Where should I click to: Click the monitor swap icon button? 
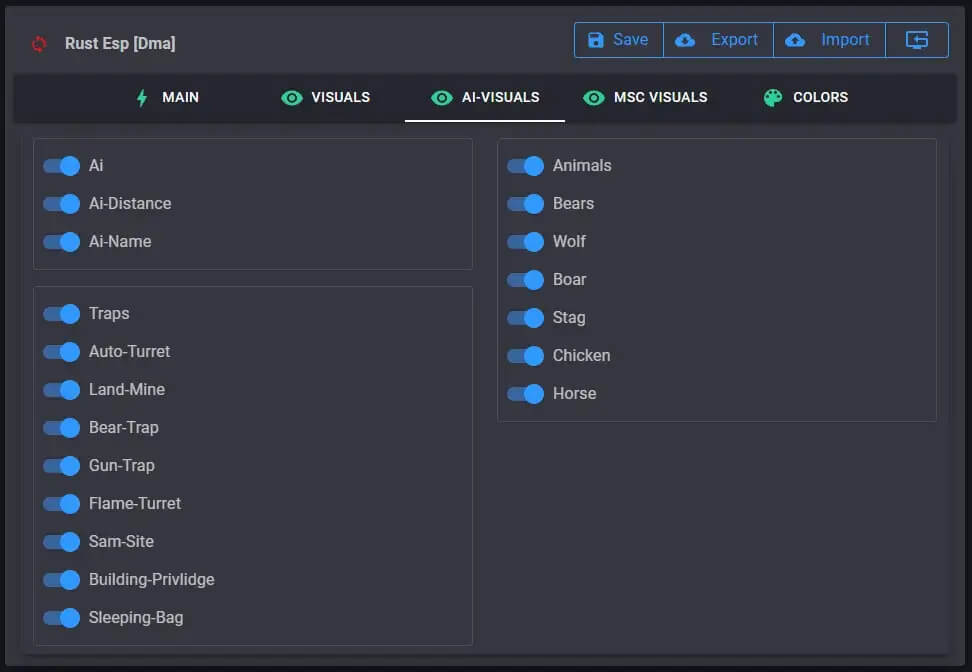click(917, 40)
